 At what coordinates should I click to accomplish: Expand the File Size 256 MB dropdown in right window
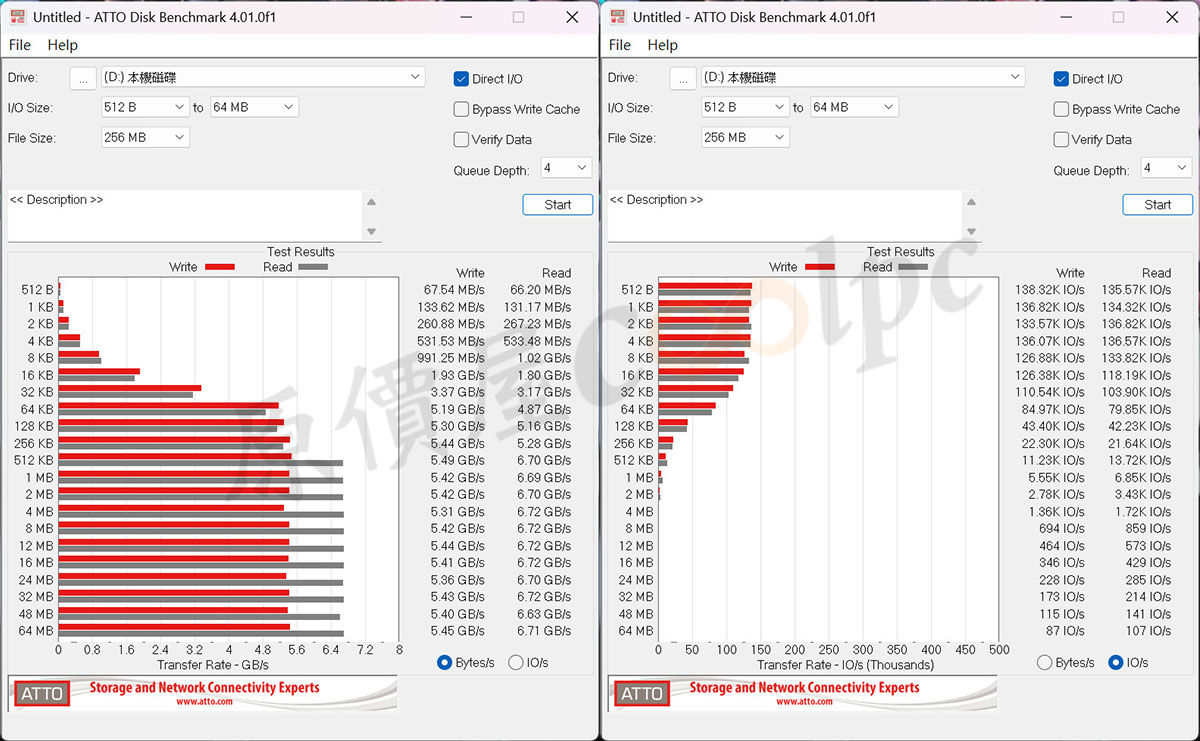pyautogui.click(x=746, y=138)
